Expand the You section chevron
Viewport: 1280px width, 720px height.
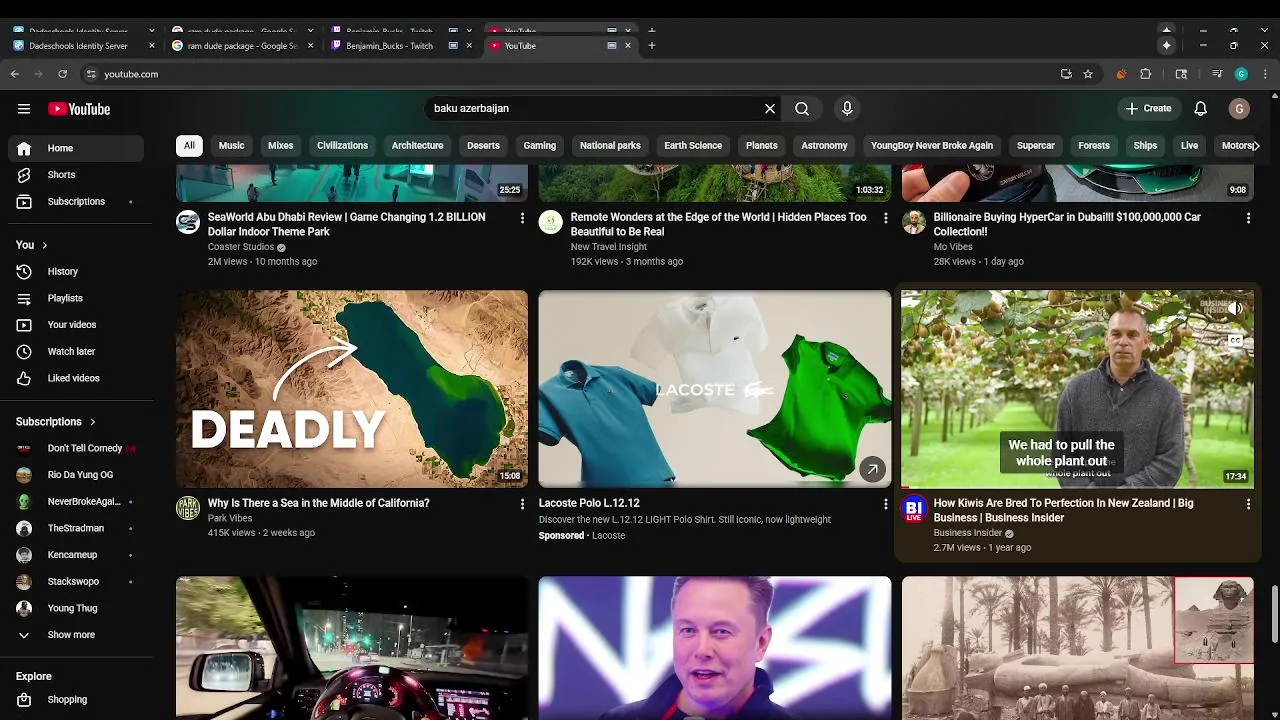click(x=44, y=245)
